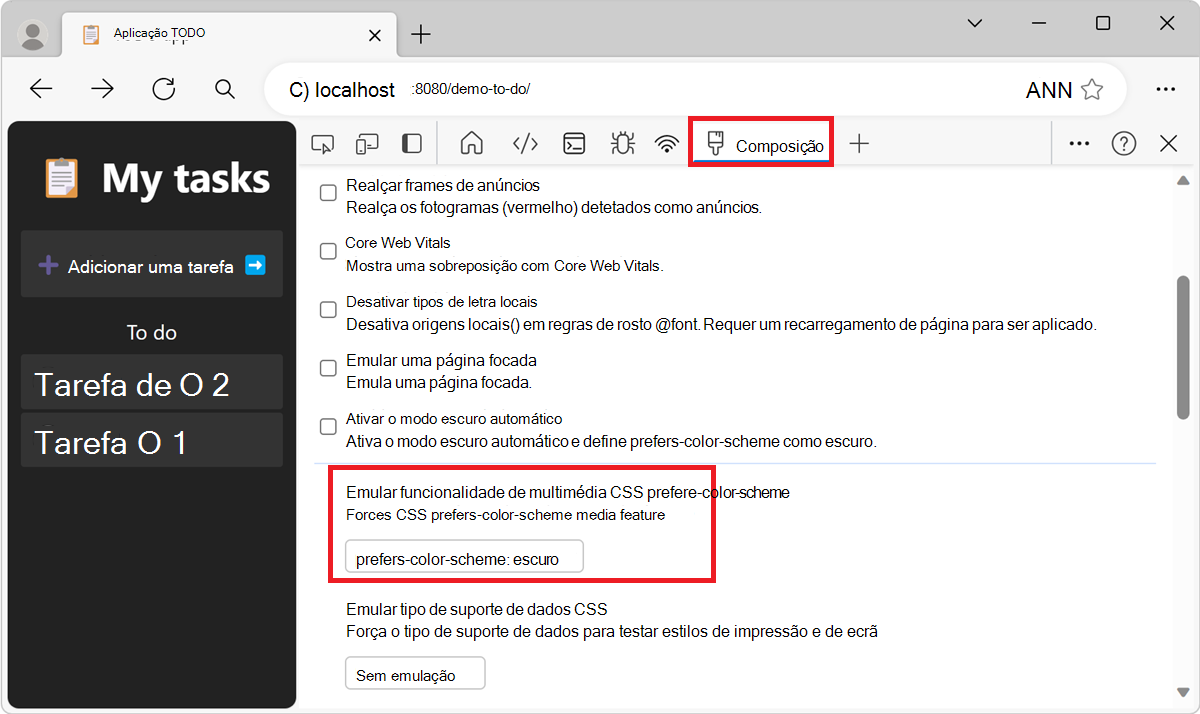Open the customize DevTools menu

point(1078,143)
